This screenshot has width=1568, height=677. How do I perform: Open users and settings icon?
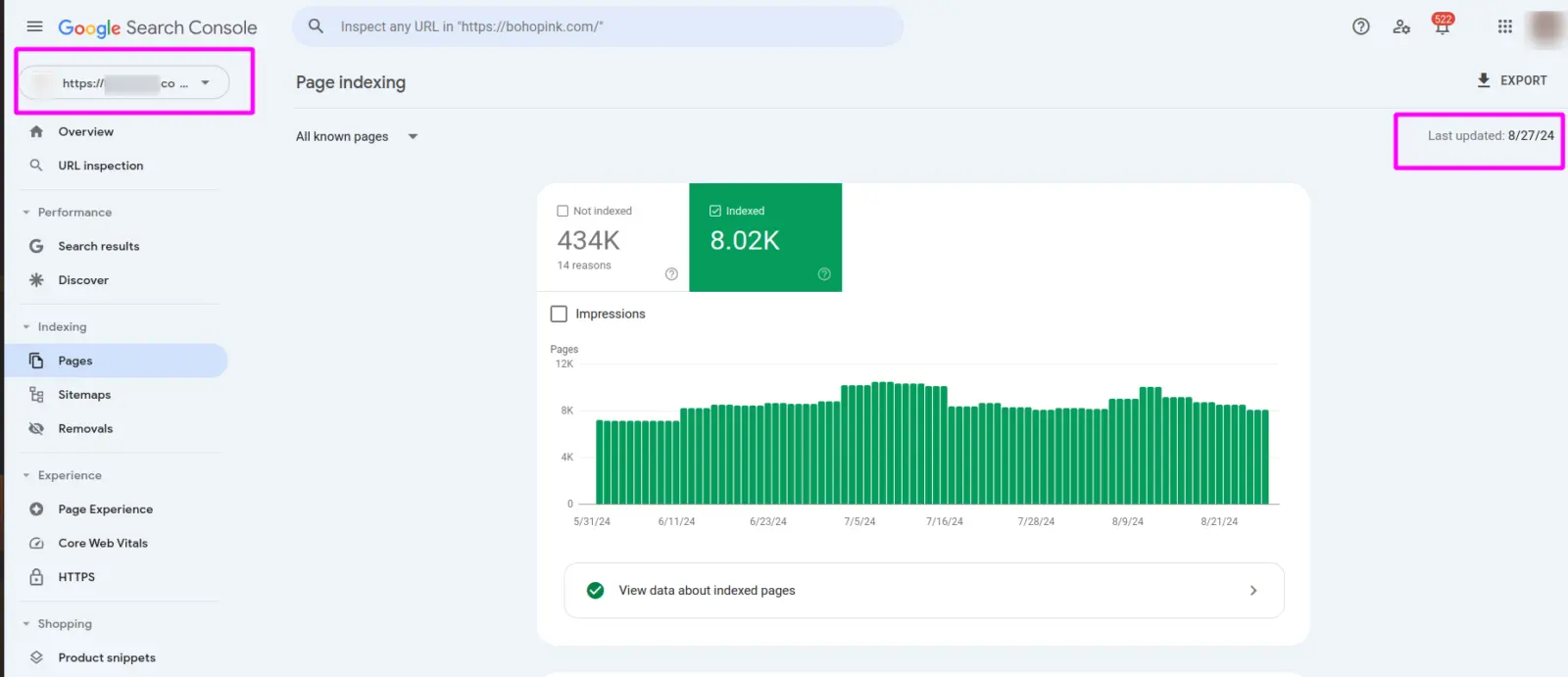[1401, 26]
